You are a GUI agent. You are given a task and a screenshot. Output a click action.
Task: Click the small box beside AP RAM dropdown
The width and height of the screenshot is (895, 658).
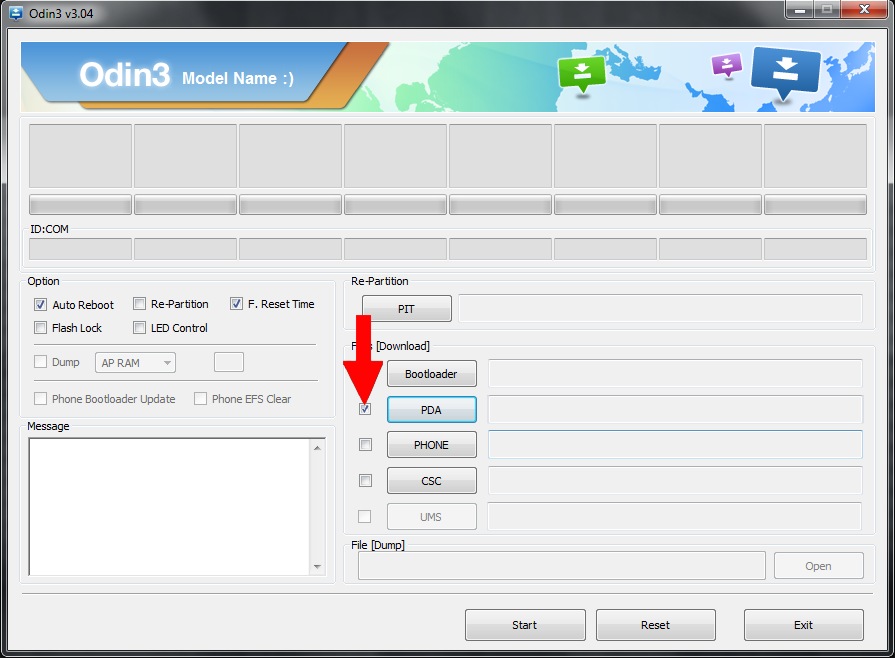229,362
